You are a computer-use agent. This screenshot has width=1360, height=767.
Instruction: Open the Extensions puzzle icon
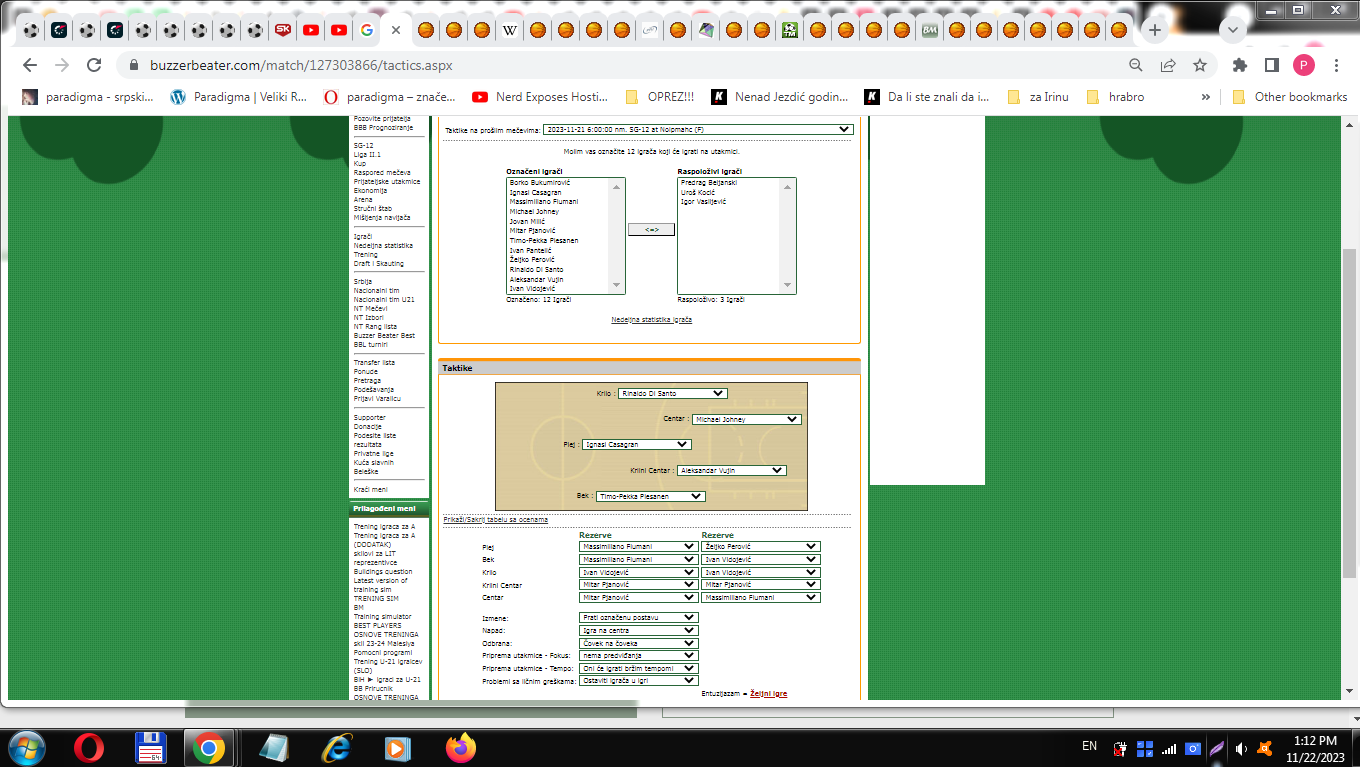[1240, 65]
